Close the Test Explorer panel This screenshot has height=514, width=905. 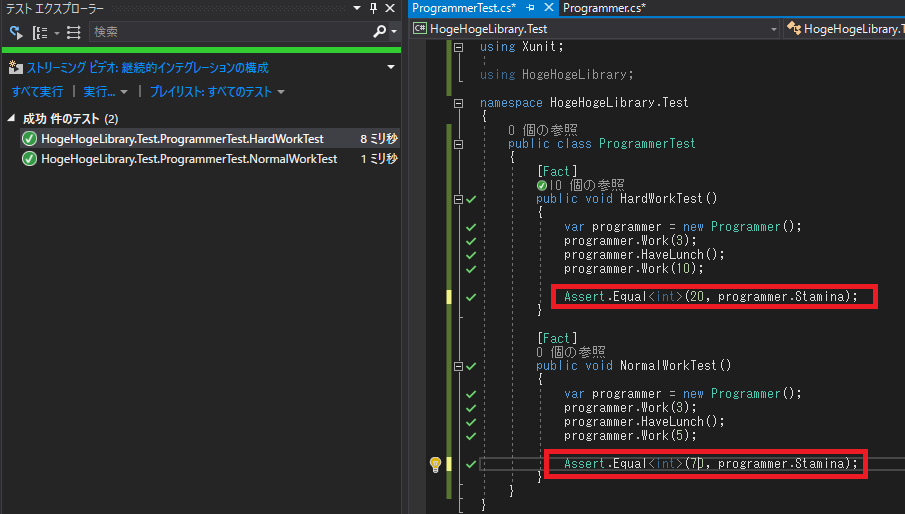click(390, 8)
